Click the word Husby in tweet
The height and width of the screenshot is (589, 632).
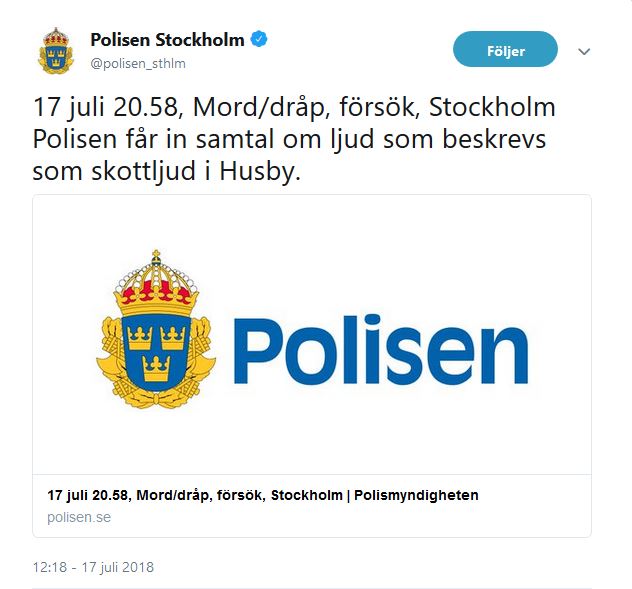(260, 172)
